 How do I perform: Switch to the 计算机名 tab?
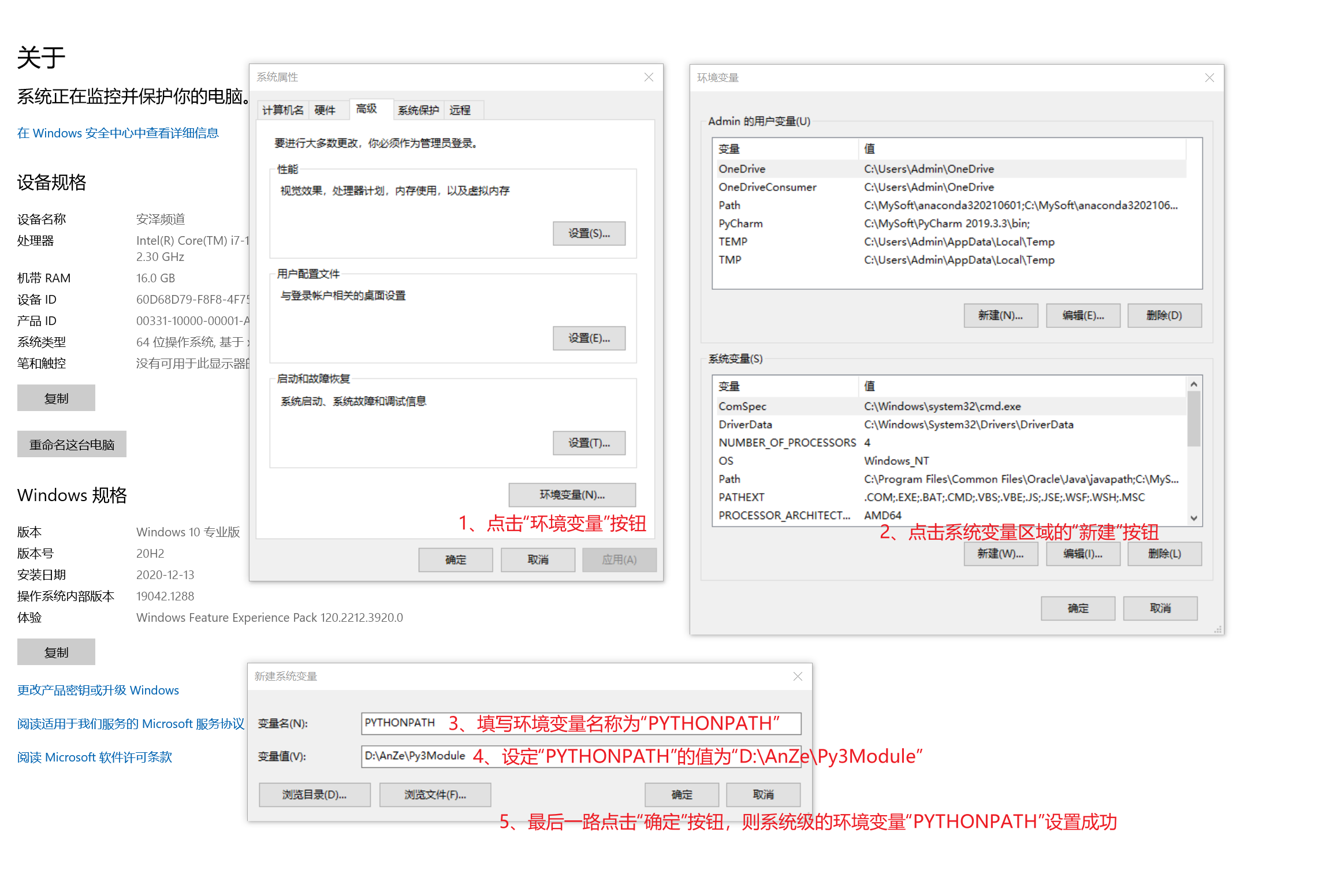click(282, 110)
